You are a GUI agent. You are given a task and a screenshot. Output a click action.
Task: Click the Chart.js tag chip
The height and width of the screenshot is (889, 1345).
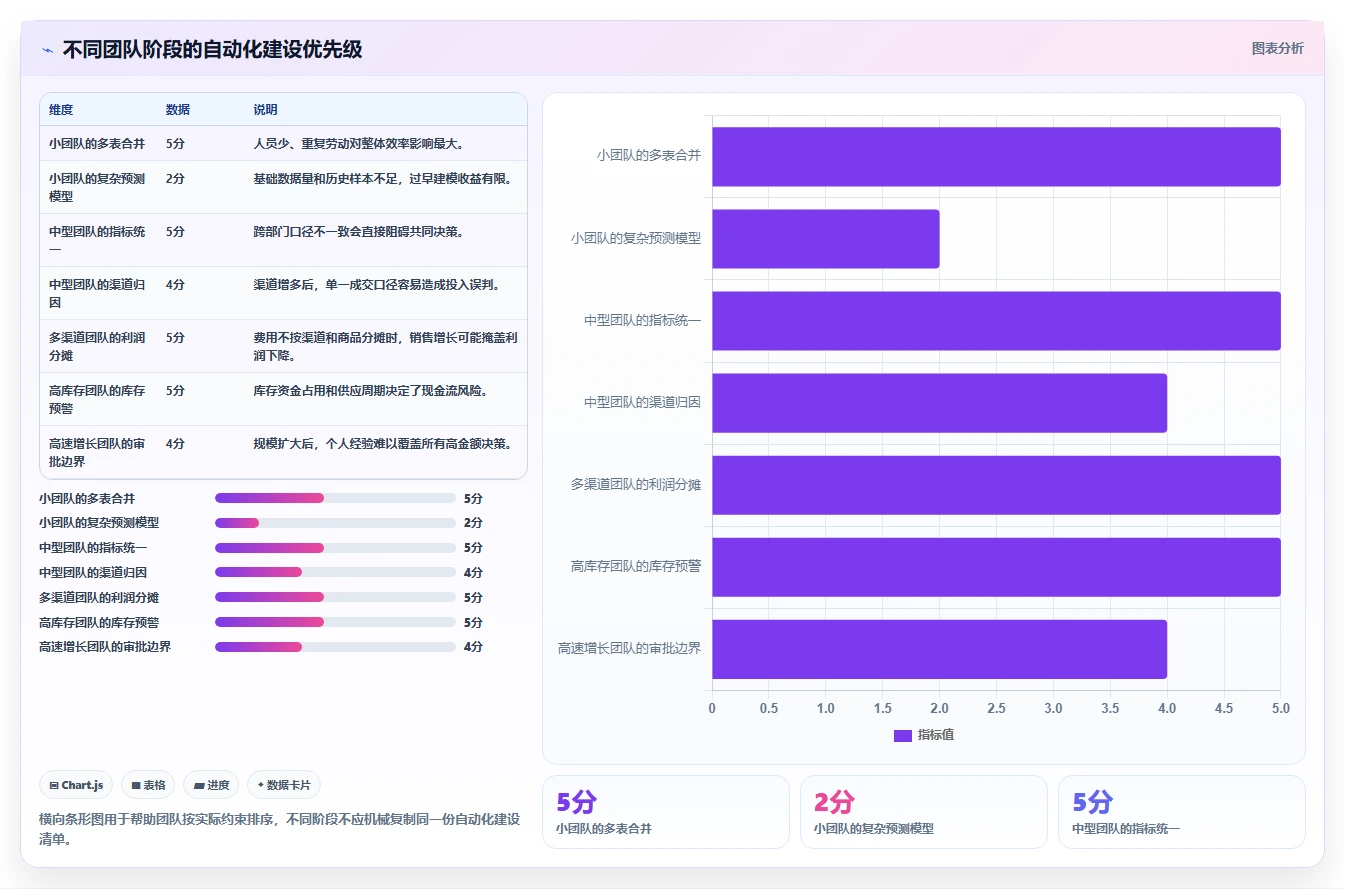click(77, 785)
